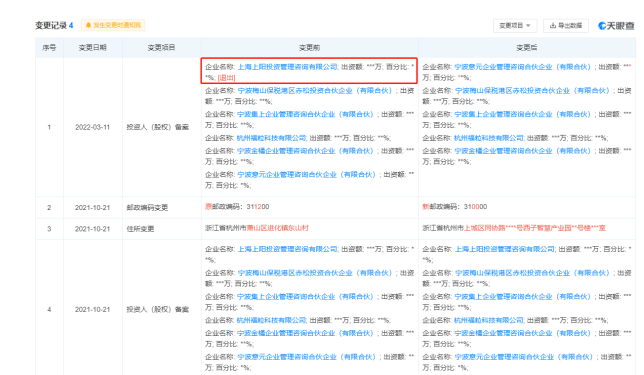Click the 变更日期 column header
644x375 pixels.
point(92,48)
